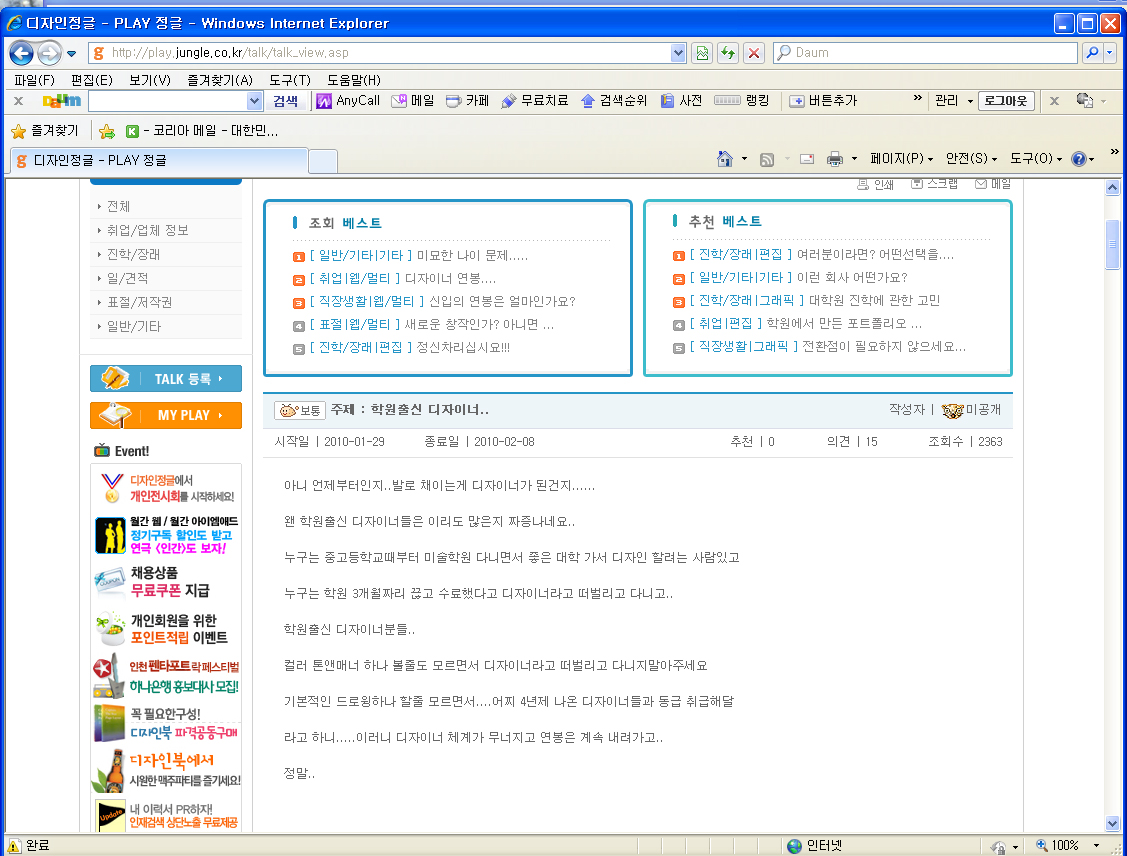
Task: Select the 디자인정글 - PLAY 정글 tab
Action: [x=158, y=160]
